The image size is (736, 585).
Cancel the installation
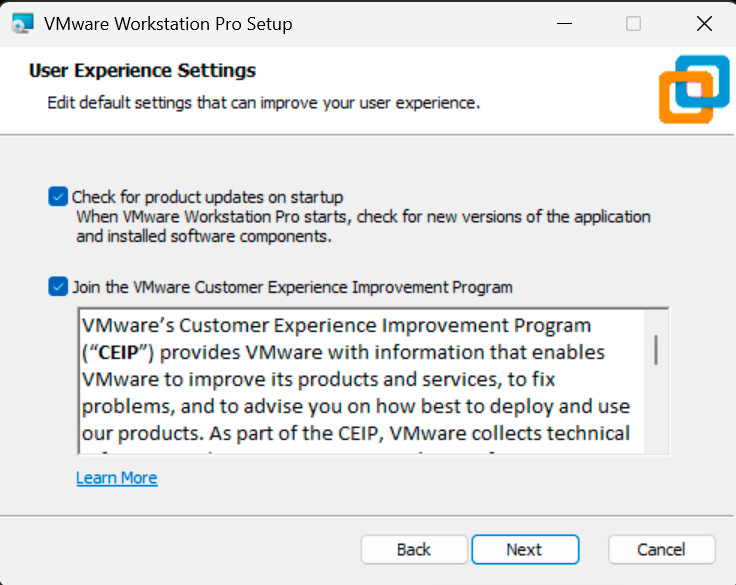pos(661,549)
